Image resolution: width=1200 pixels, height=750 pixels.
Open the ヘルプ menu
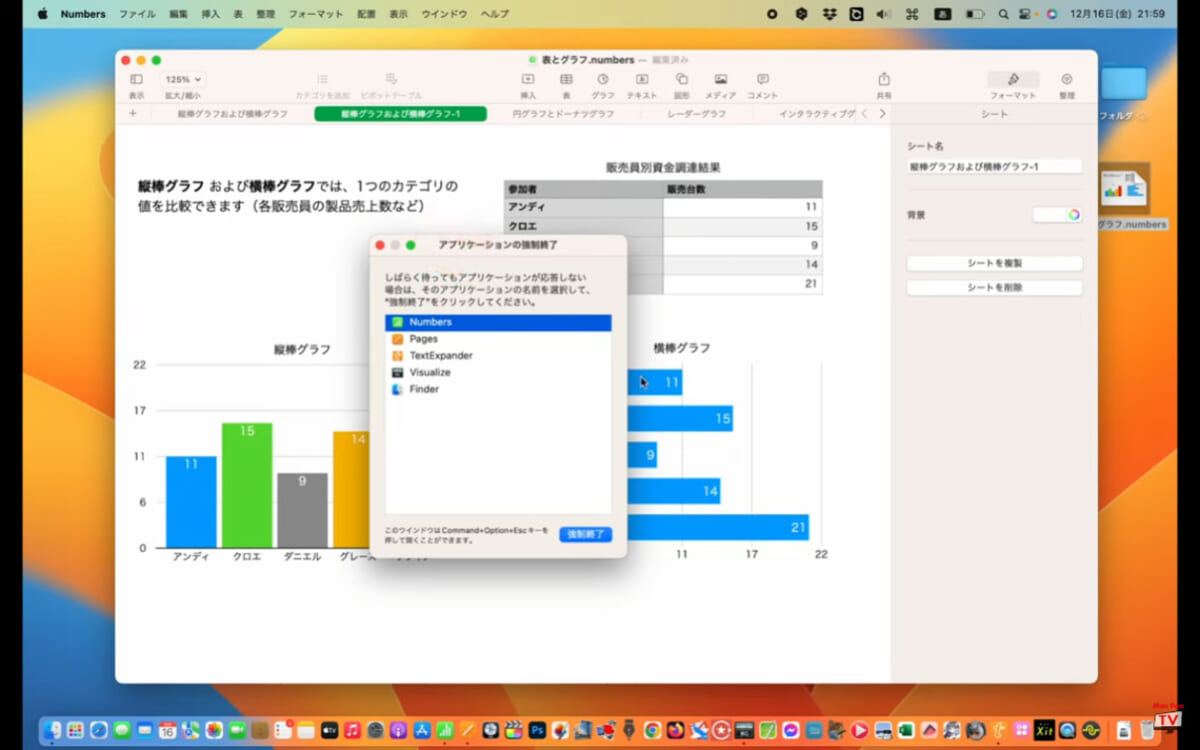click(494, 14)
